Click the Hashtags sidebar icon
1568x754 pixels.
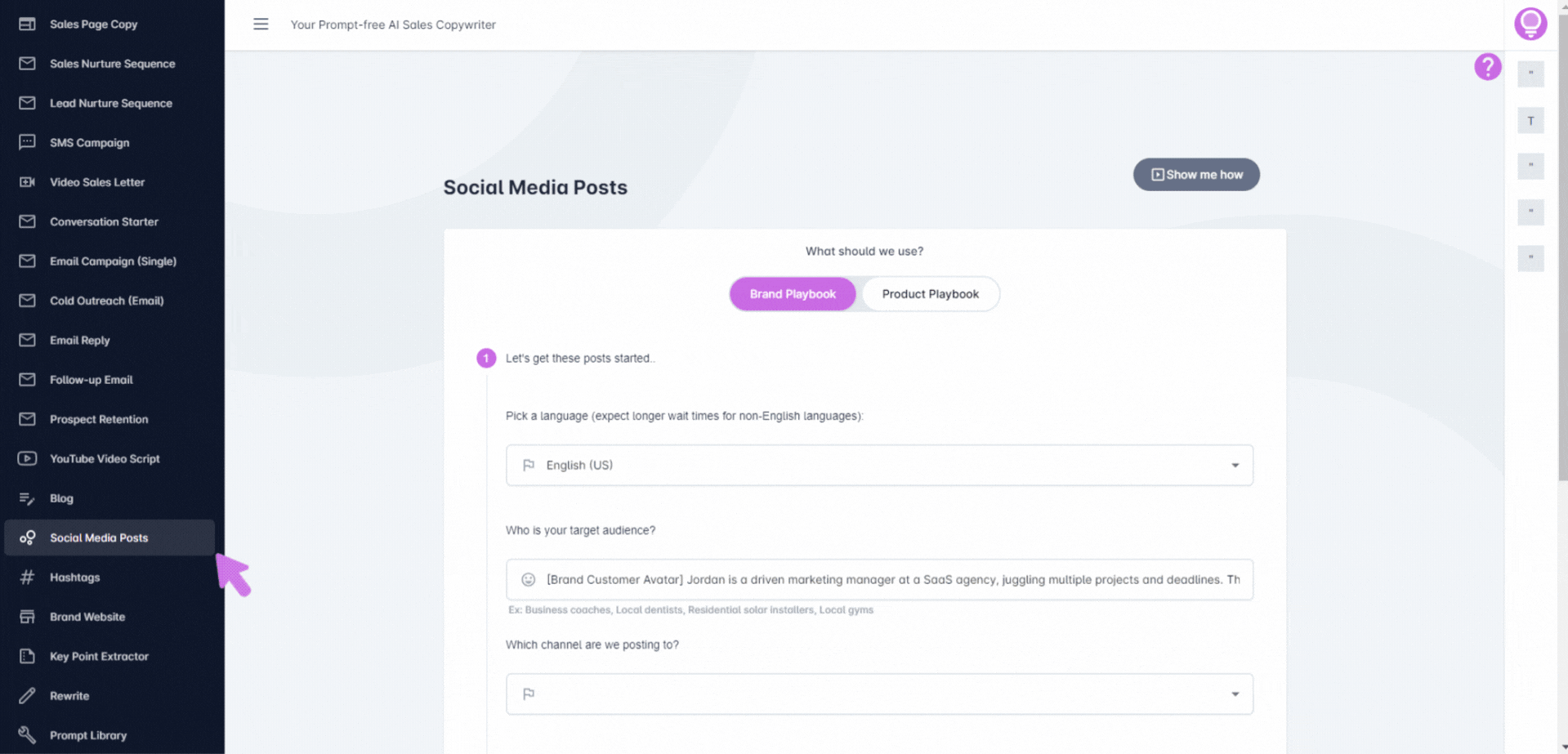click(x=27, y=578)
